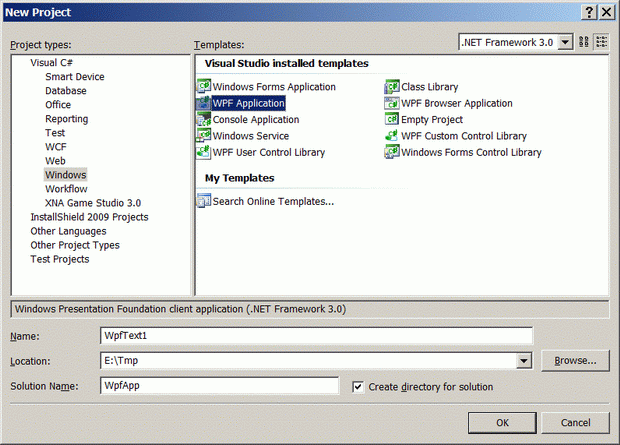Click the WPF Application template icon

(204, 103)
